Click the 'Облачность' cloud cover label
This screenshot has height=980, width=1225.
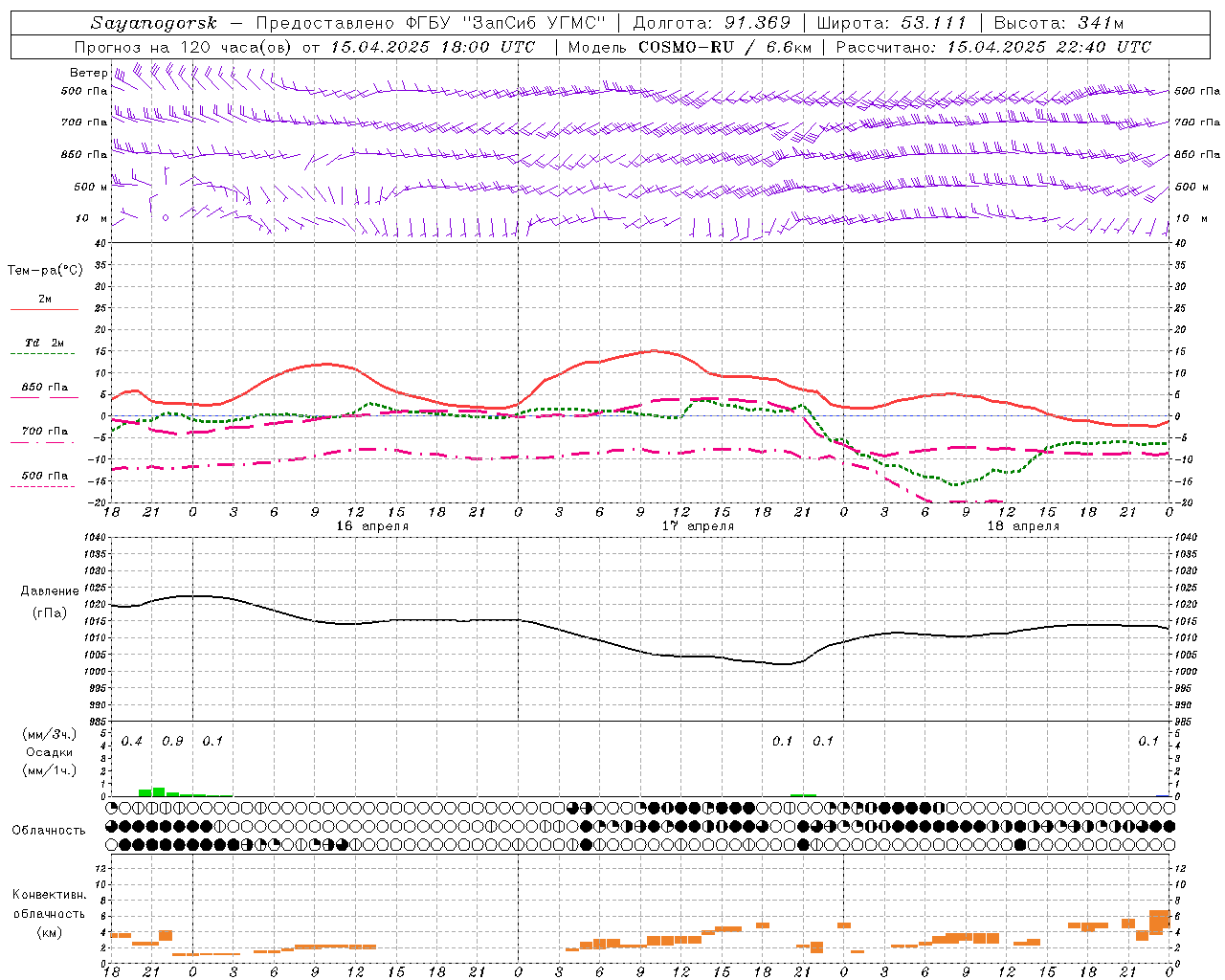click(x=49, y=831)
